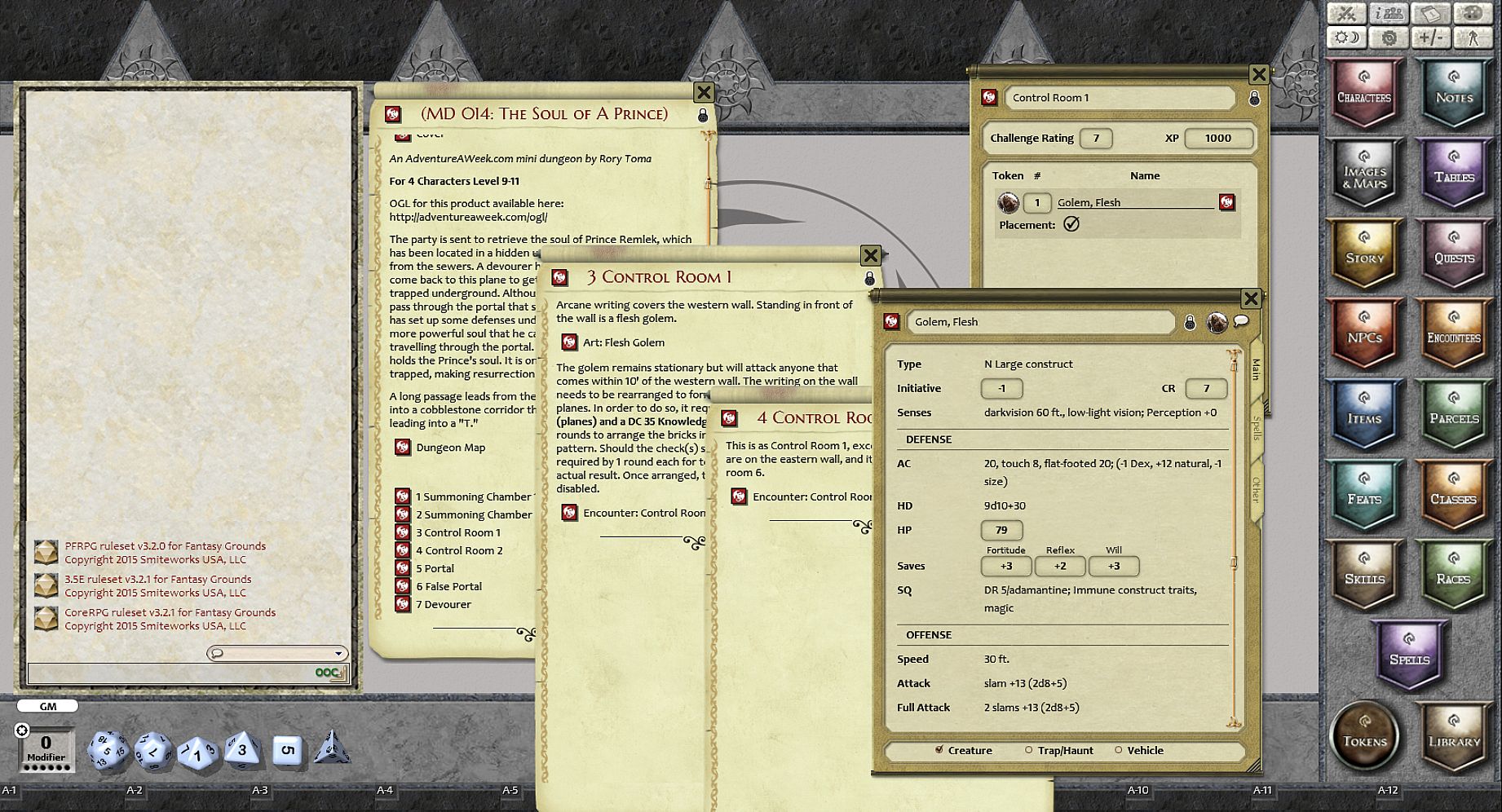This screenshot has height=812, width=1502.
Task: Toggle the lock on Soul of a Prince story
Action: tap(703, 116)
